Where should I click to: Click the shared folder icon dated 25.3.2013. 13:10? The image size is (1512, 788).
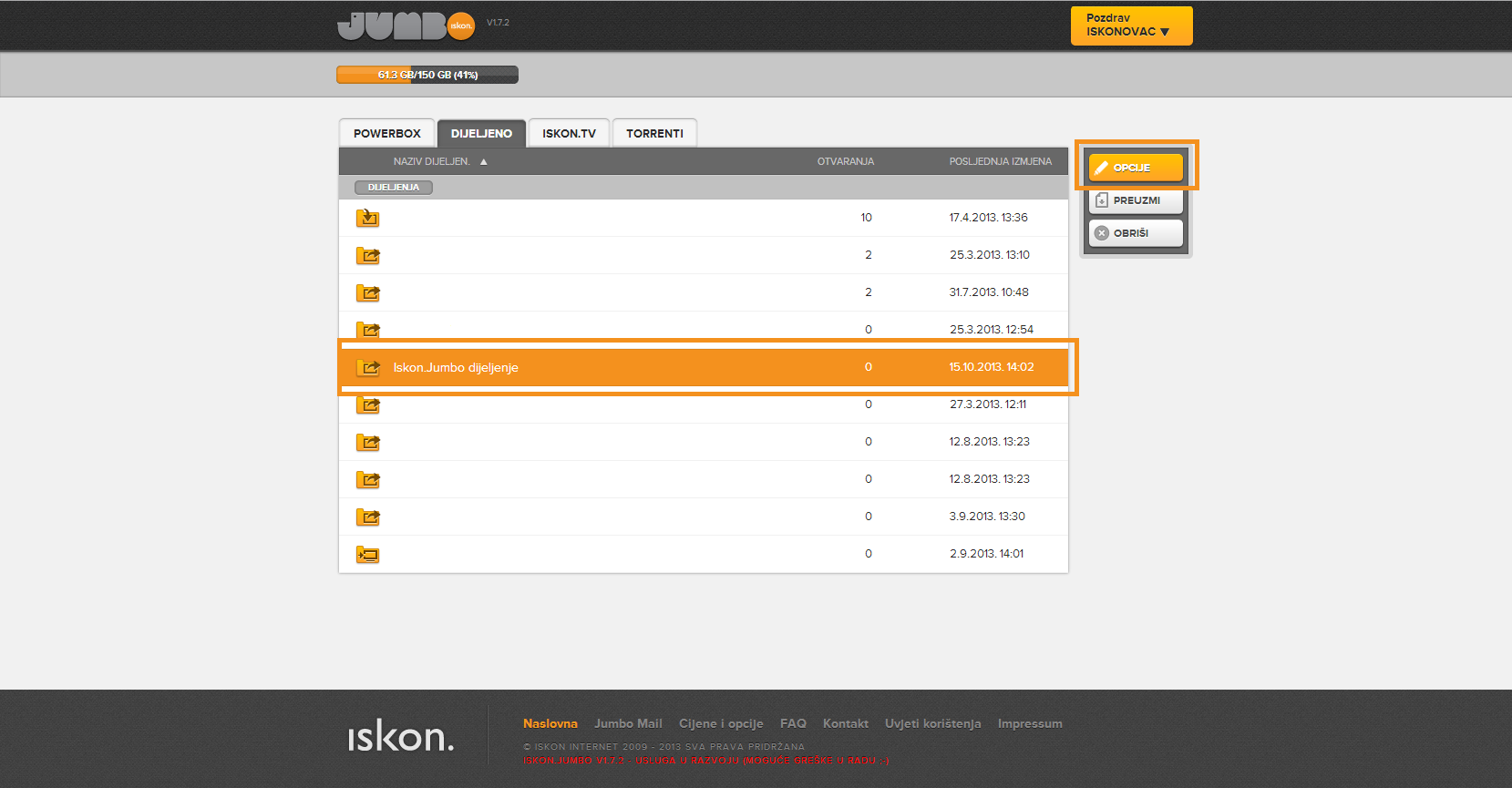click(x=367, y=255)
